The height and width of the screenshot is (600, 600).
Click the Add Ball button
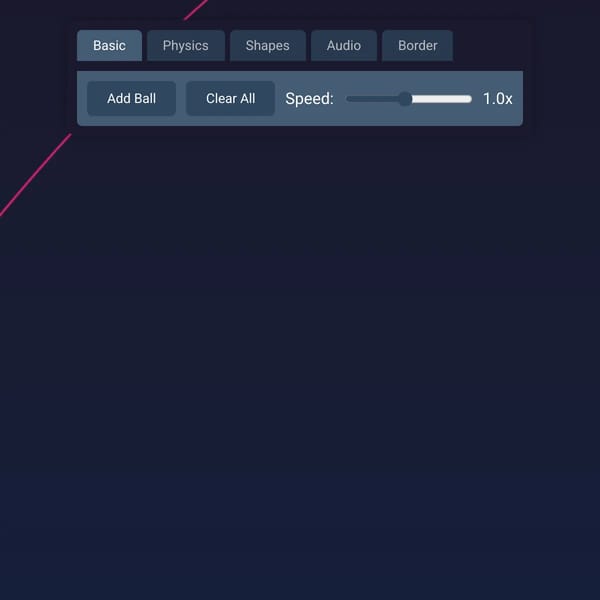[x=131, y=98]
